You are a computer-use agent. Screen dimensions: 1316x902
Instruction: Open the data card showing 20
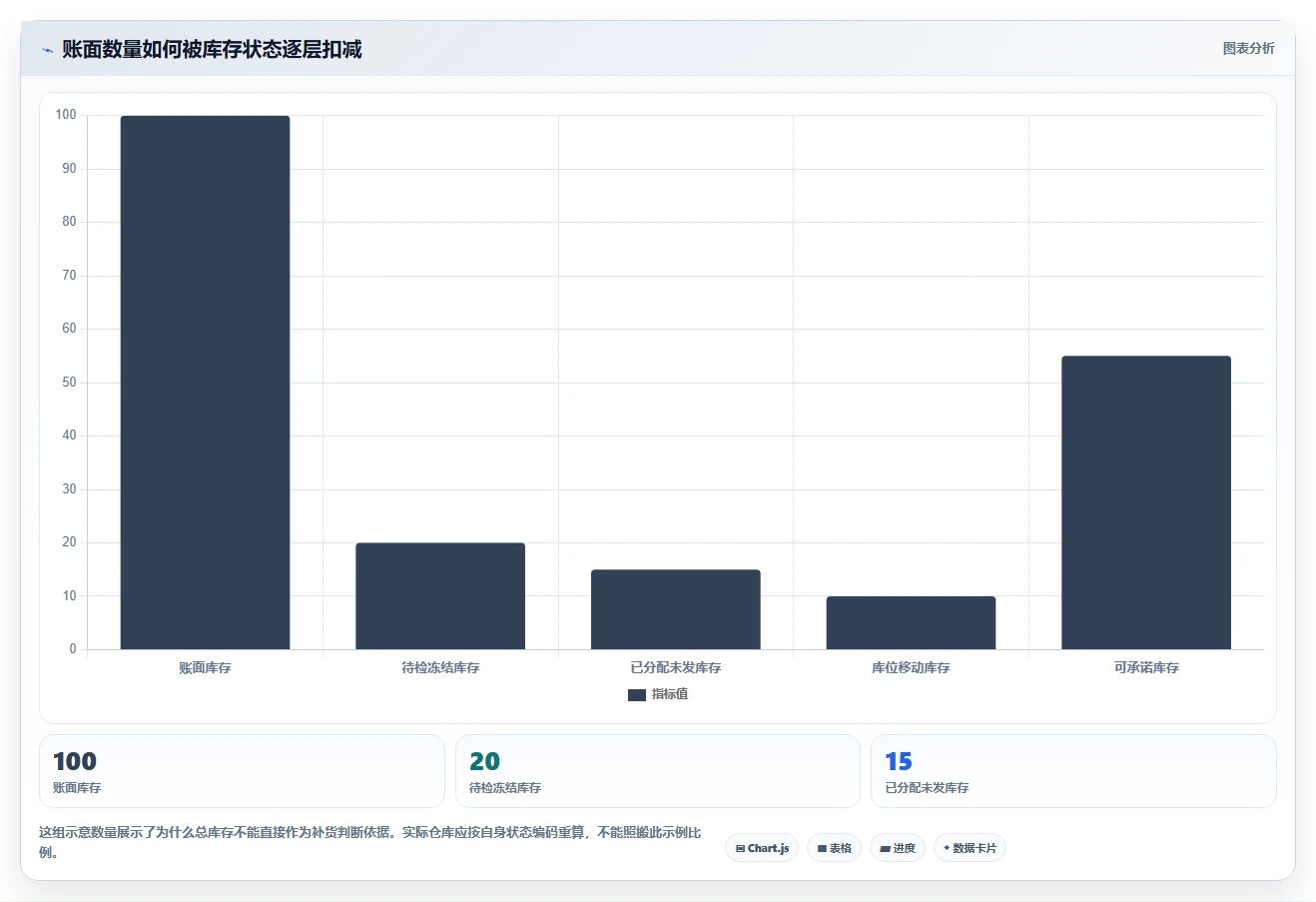pos(658,771)
